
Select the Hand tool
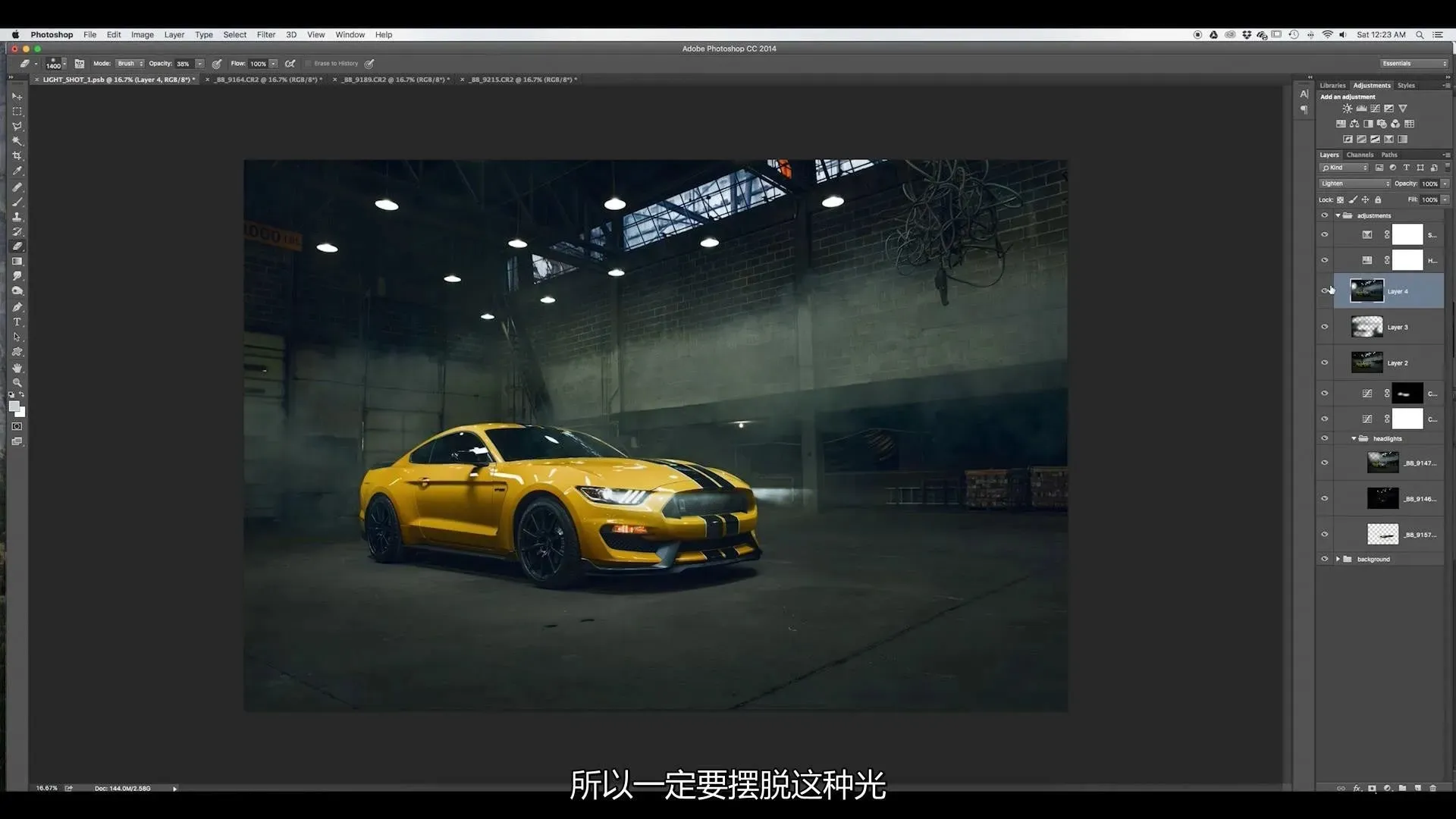click(x=17, y=368)
